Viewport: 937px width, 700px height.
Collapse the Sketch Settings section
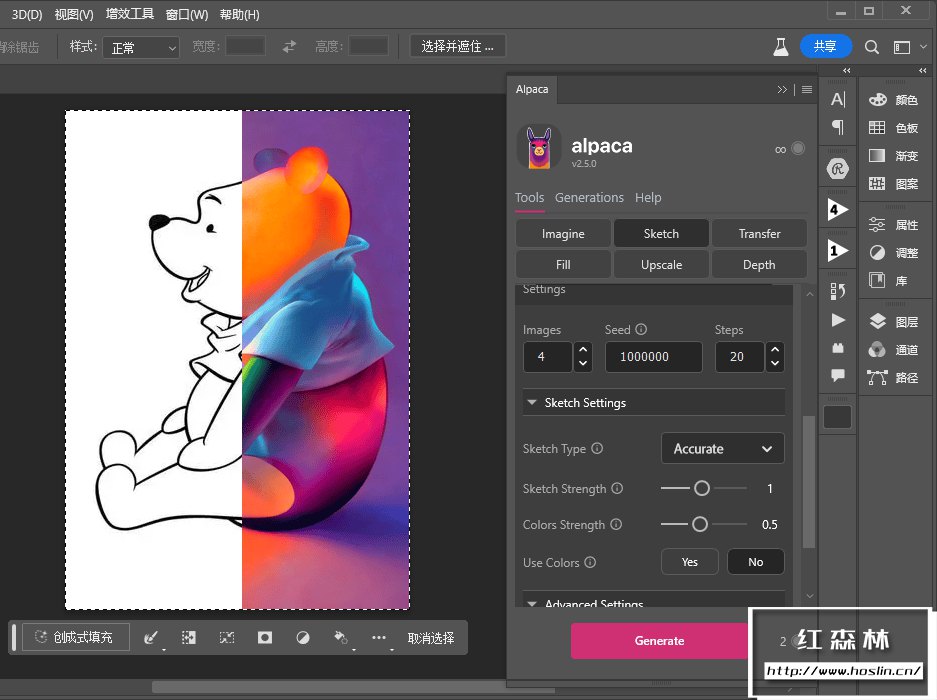[531, 403]
